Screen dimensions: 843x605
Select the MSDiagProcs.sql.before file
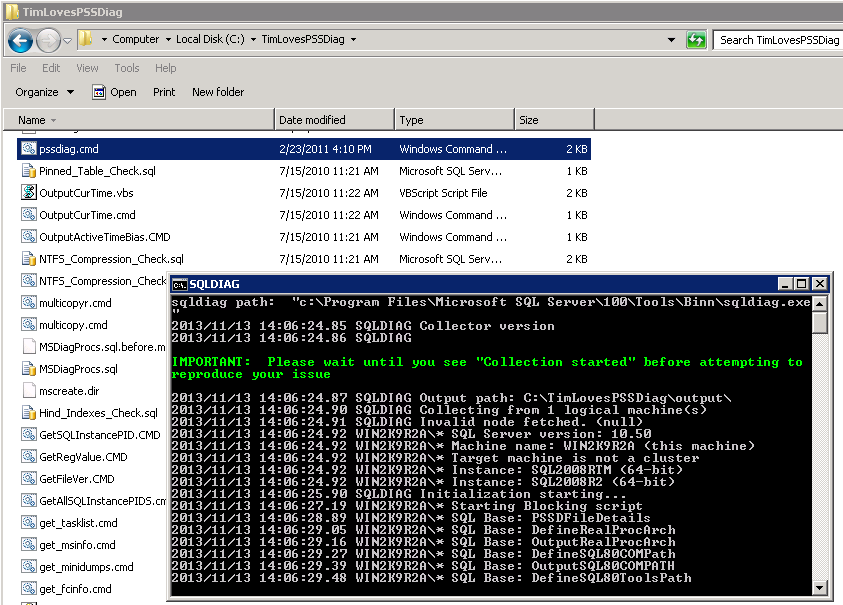point(102,347)
